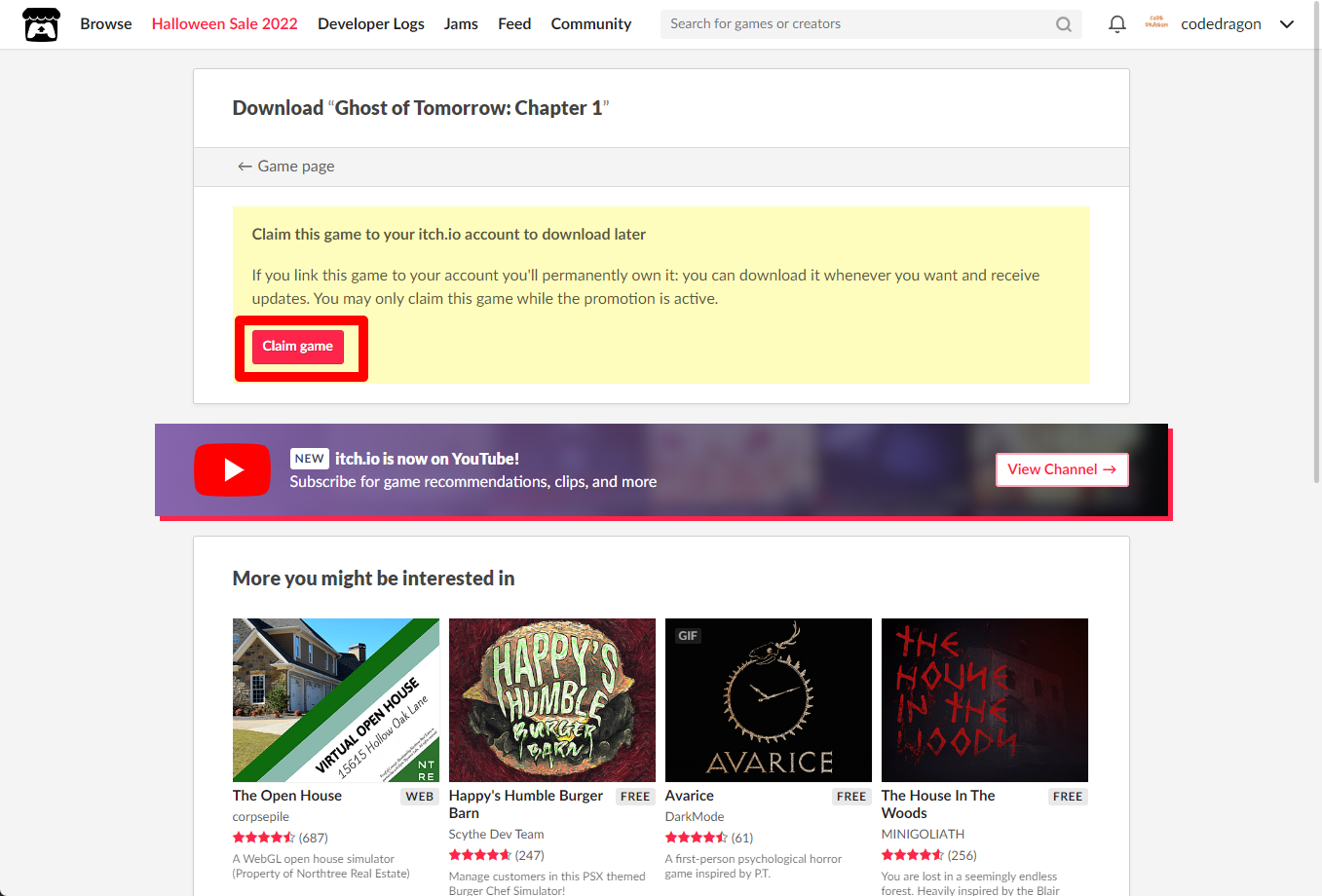Click the codedragon username
Viewport: 1322px width, 896px height.
[x=1221, y=24]
